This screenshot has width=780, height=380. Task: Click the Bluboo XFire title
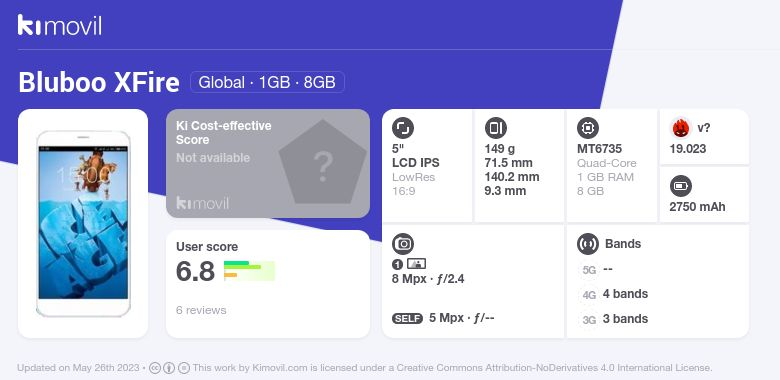[98, 83]
